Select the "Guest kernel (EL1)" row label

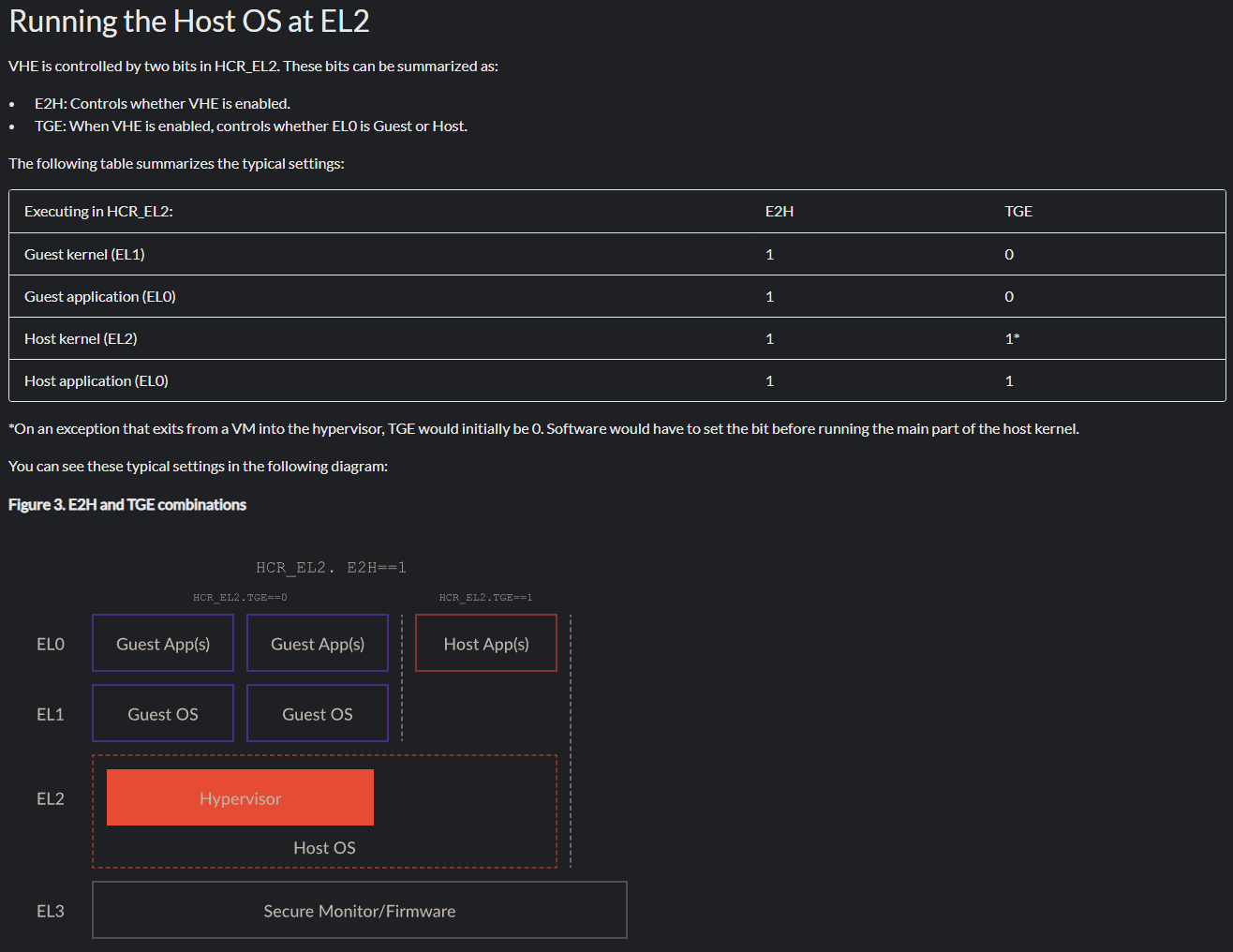point(84,255)
